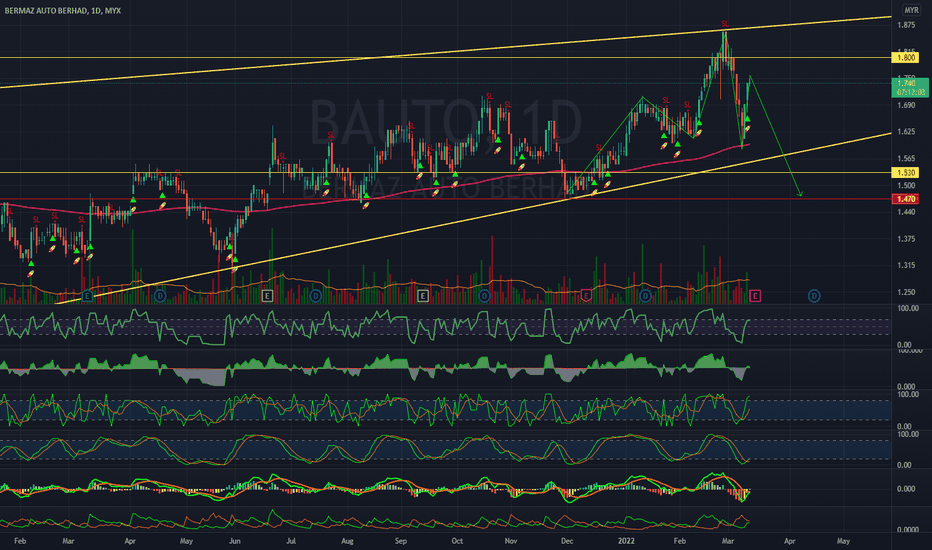The image size is (932, 550).
Task: Click the 1.375 price axis label
Action: pyautogui.click(x=906, y=238)
